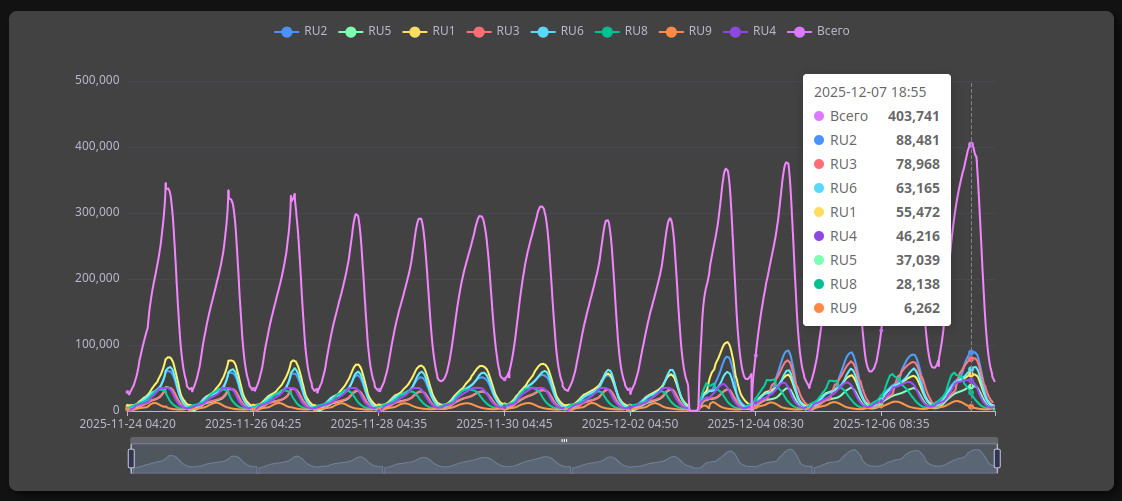The height and width of the screenshot is (501, 1122).
Task: Click the Всего row in the tooltip
Action: (x=876, y=116)
